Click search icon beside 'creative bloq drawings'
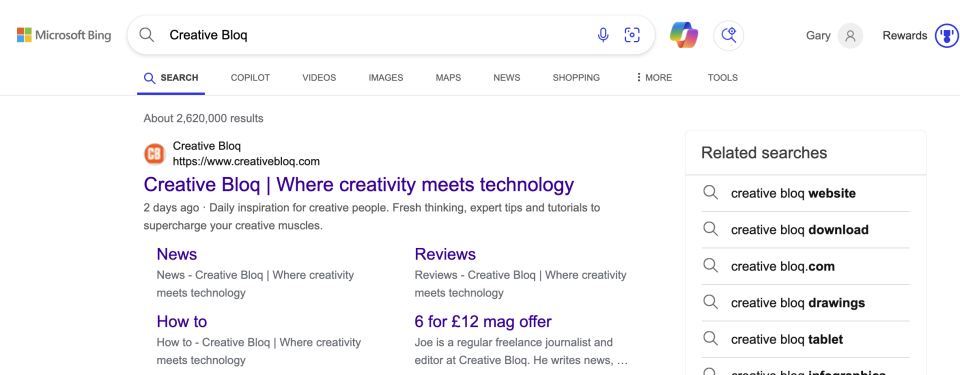The image size is (960, 375). 710,303
